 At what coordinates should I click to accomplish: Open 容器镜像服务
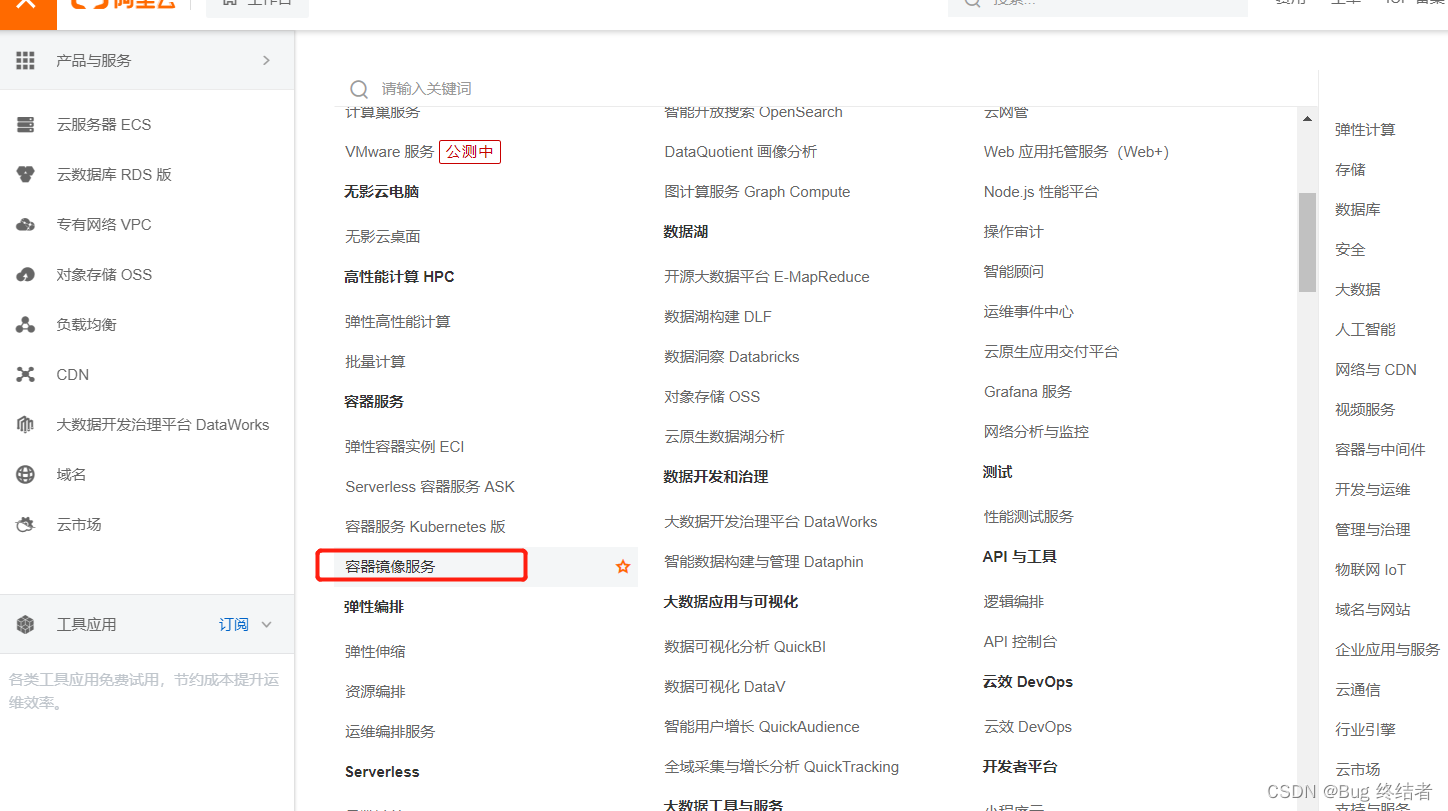[390, 567]
